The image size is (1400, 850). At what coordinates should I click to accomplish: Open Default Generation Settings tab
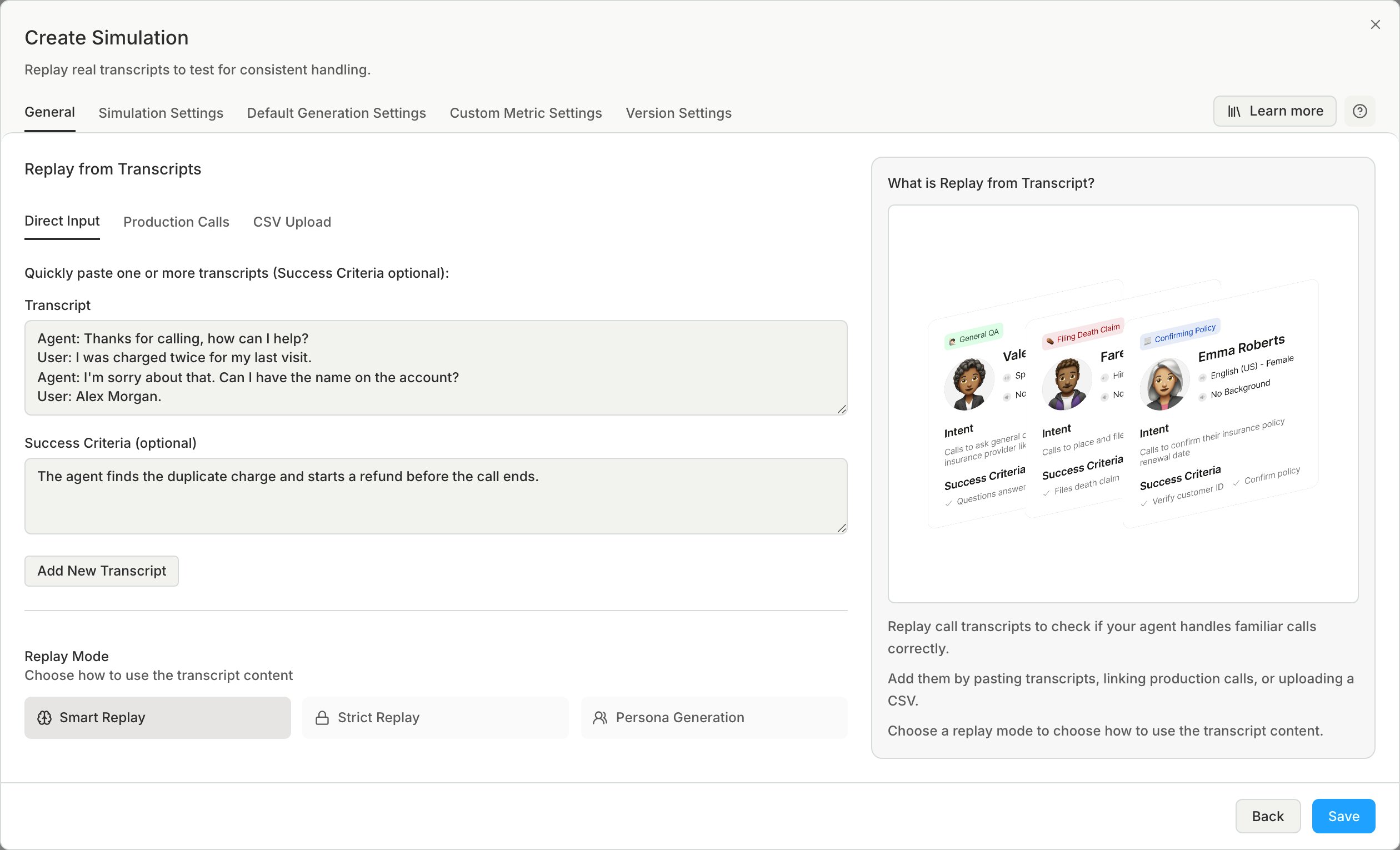(x=336, y=113)
